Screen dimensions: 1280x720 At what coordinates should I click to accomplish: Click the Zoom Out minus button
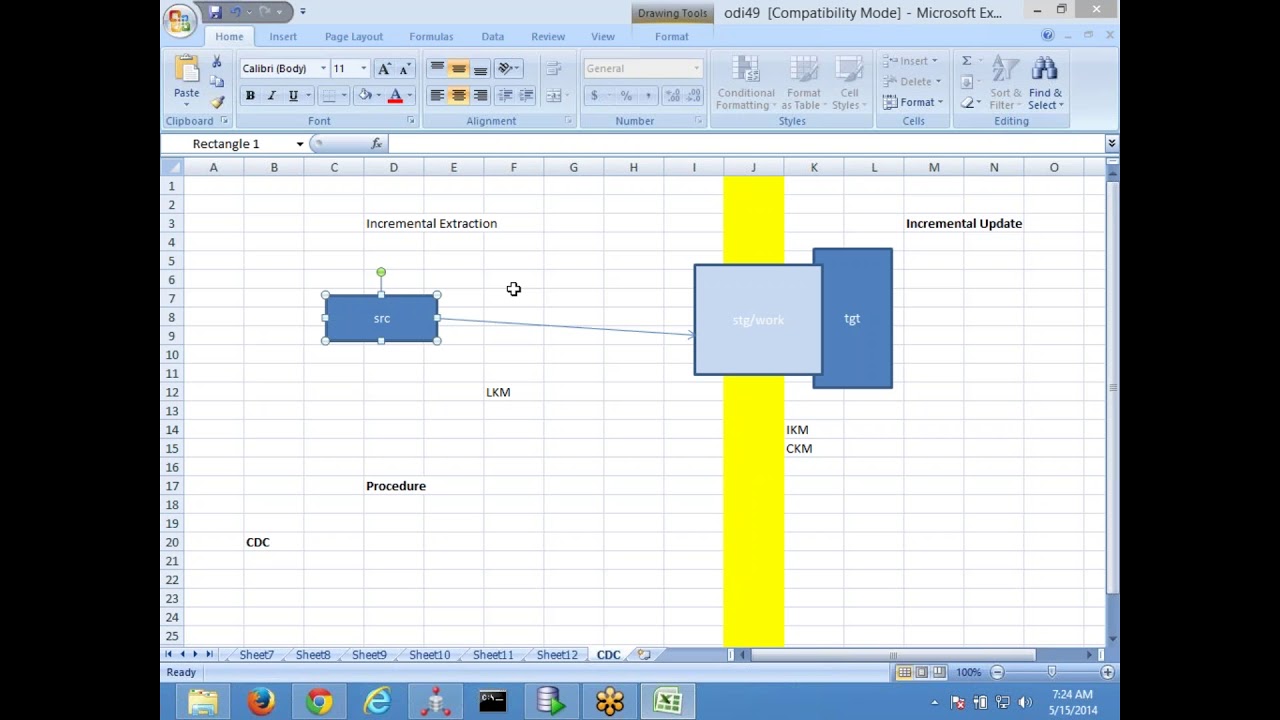point(997,673)
